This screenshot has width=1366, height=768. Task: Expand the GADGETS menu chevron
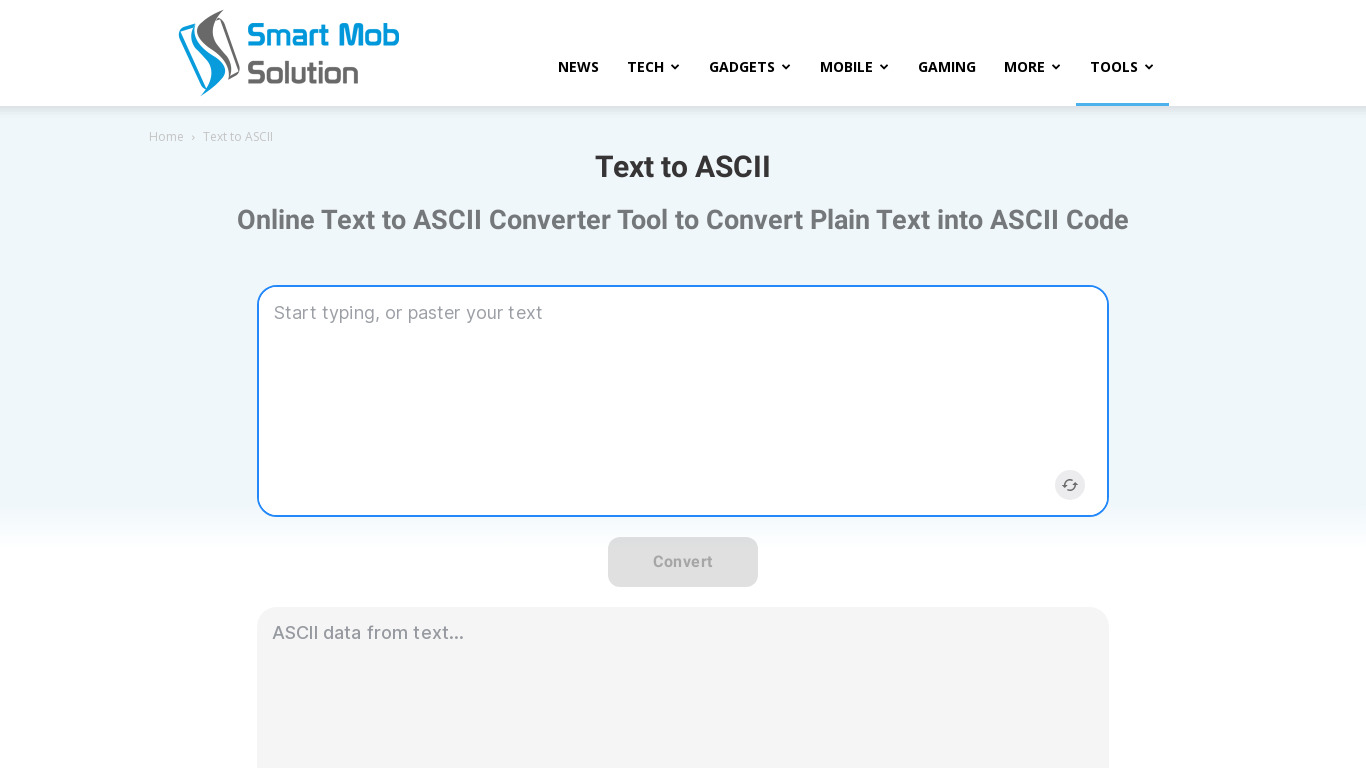coord(786,67)
